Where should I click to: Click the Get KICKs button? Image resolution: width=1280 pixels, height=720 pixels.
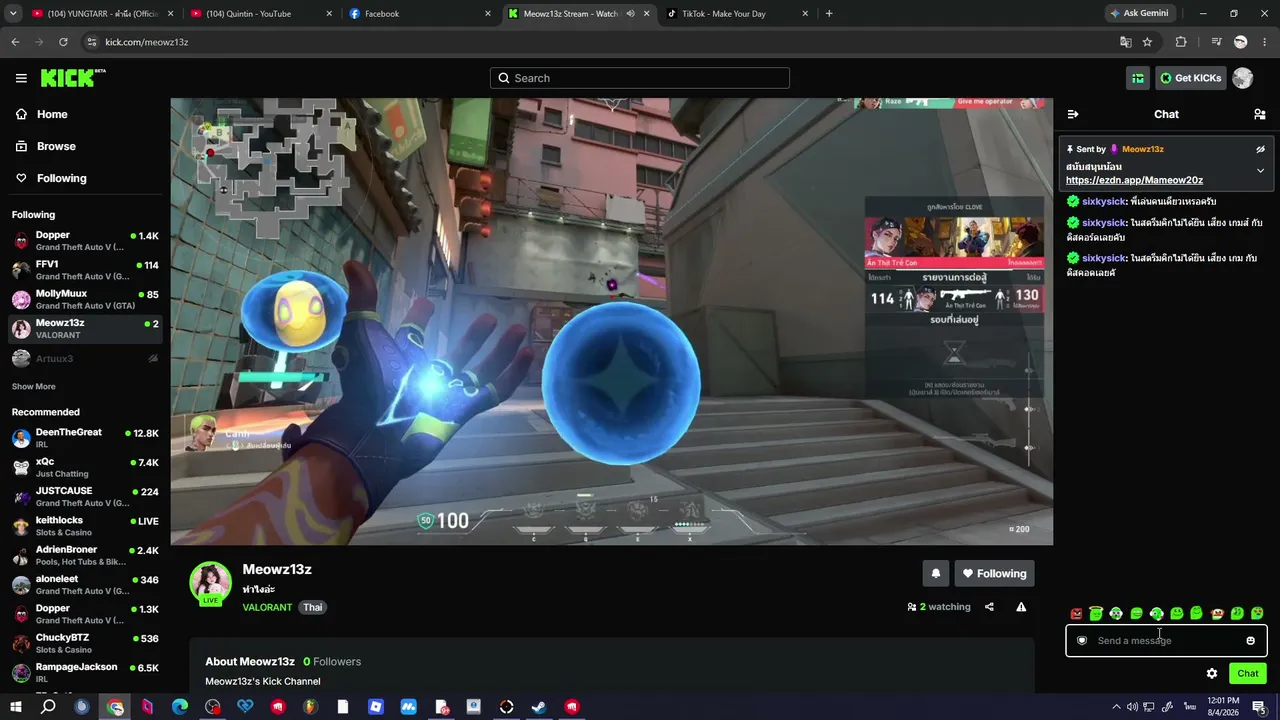click(1191, 78)
